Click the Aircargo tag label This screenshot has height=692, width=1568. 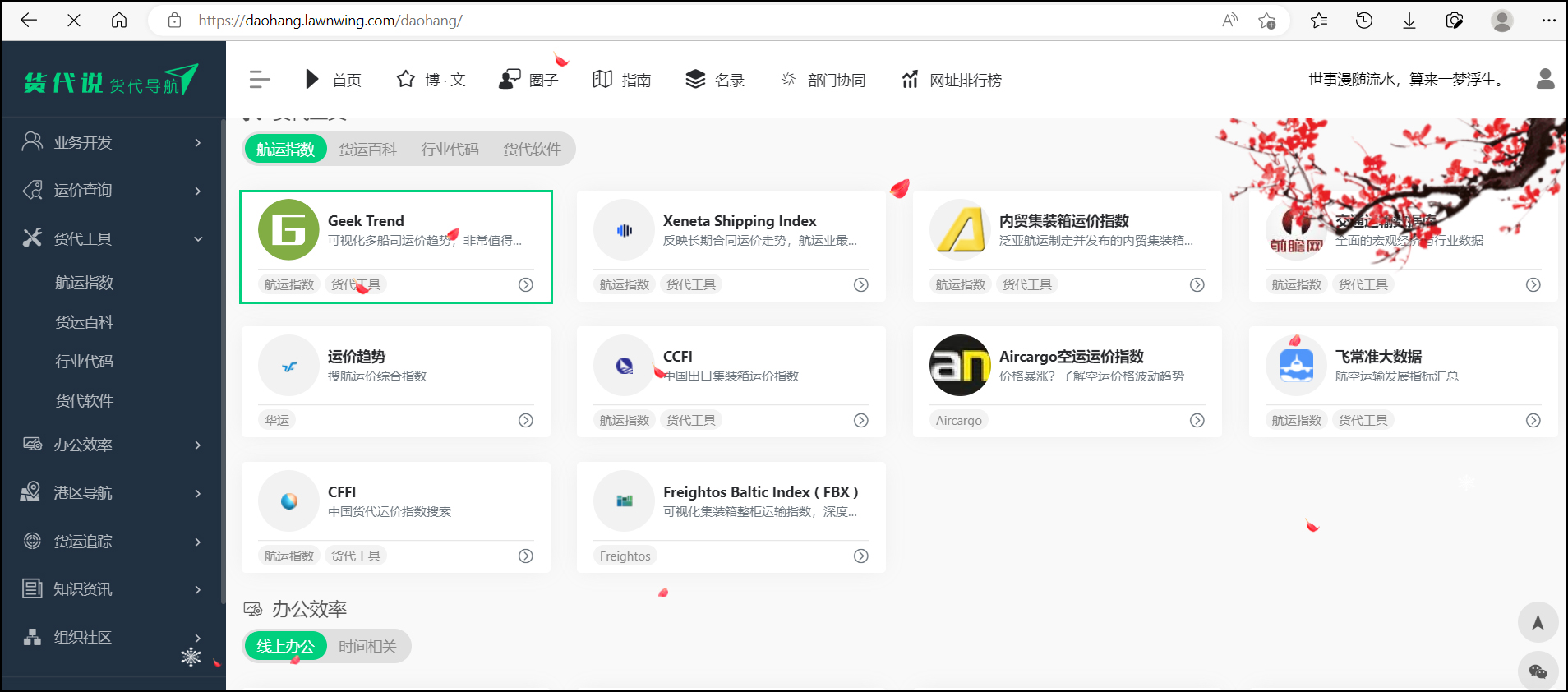pos(959,420)
